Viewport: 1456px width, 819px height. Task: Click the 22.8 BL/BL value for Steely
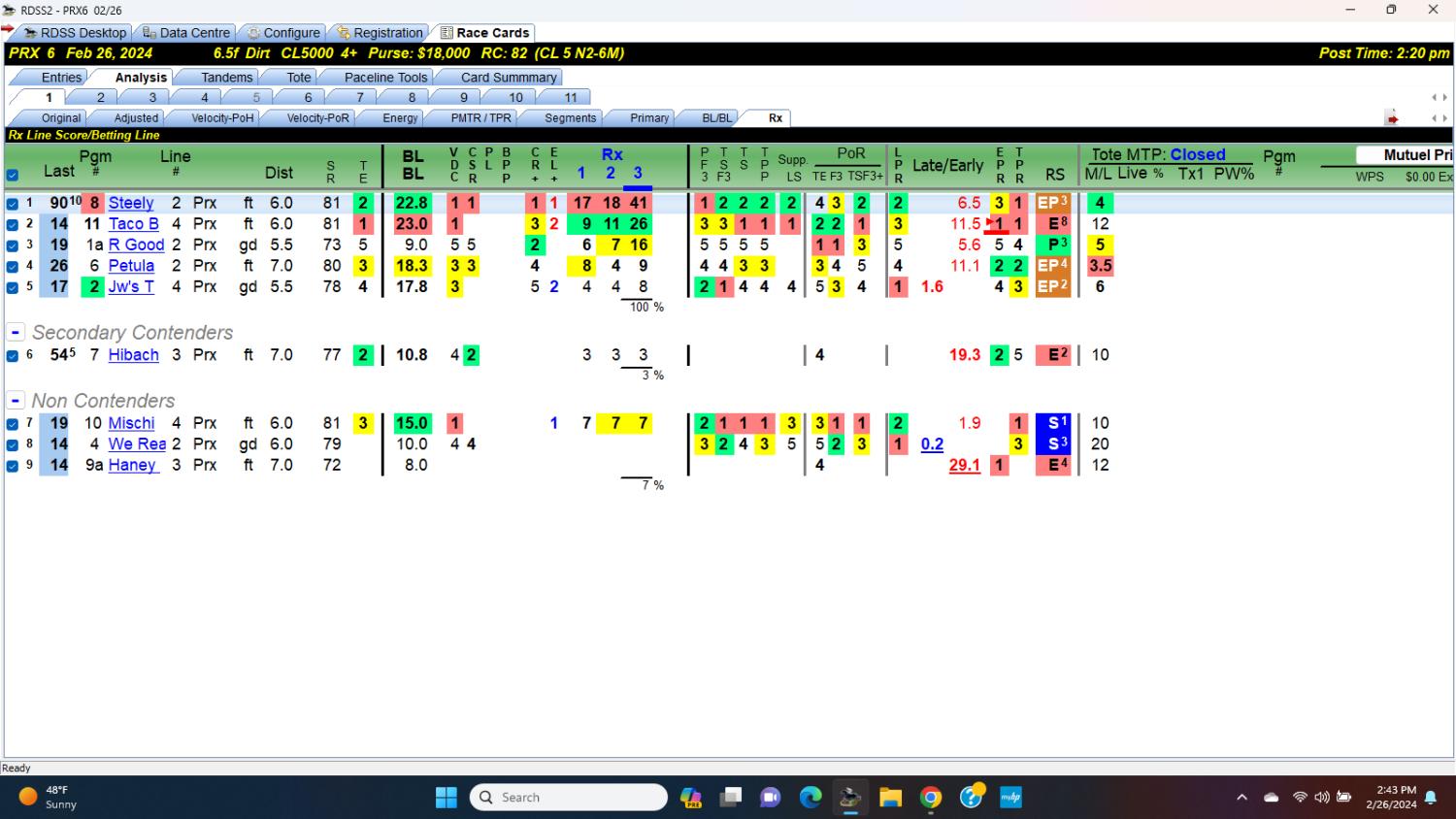click(412, 203)
